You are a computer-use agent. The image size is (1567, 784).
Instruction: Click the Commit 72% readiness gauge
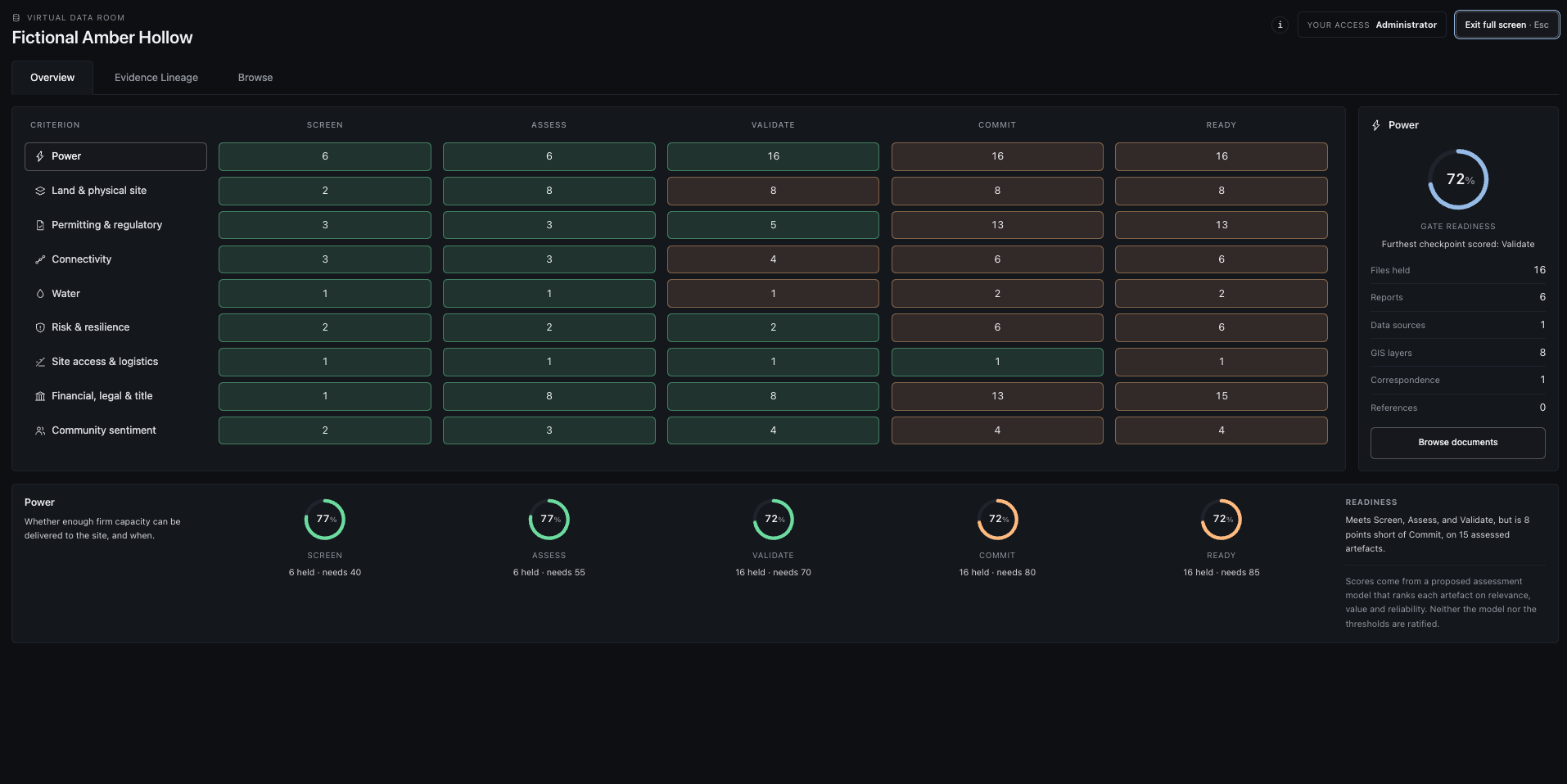(997, 520)
